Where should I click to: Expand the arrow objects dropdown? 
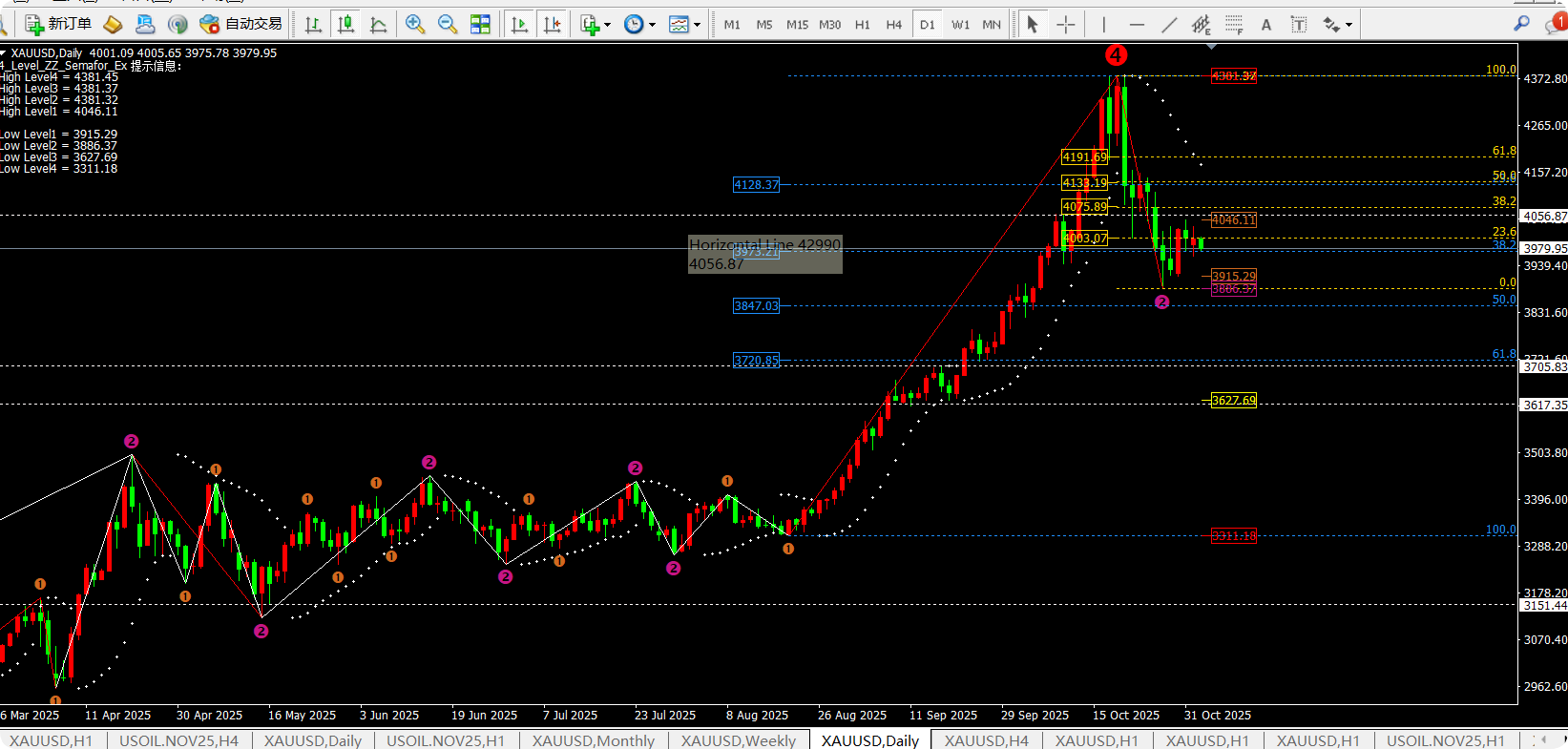[1349, 25]
